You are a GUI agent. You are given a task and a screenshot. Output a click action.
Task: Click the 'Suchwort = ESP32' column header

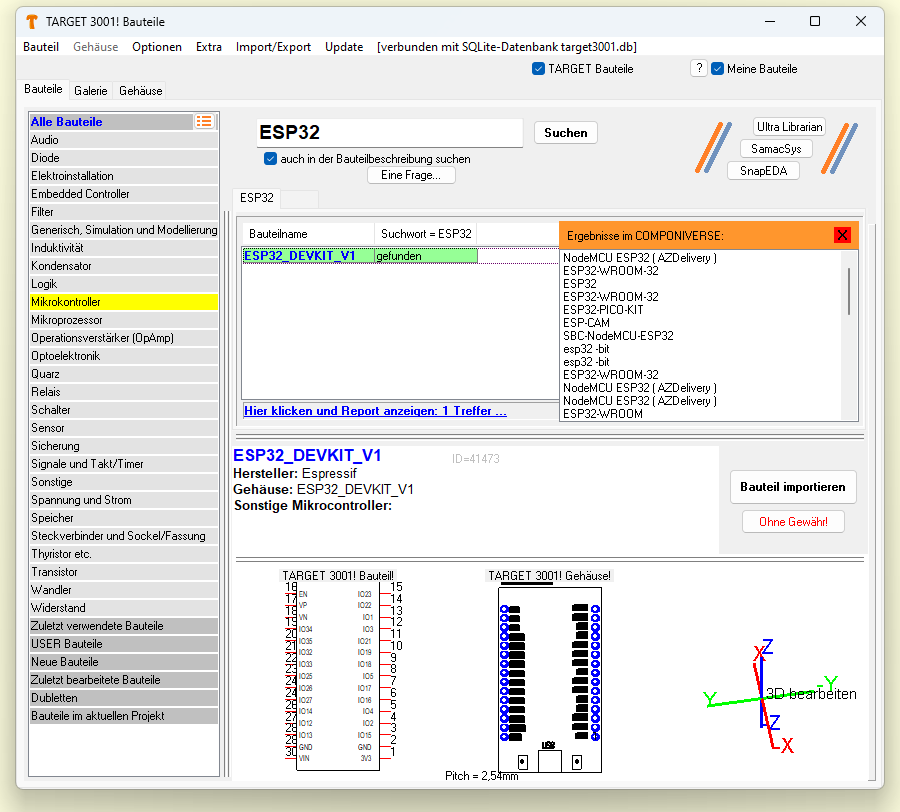[x=425, y=234]
